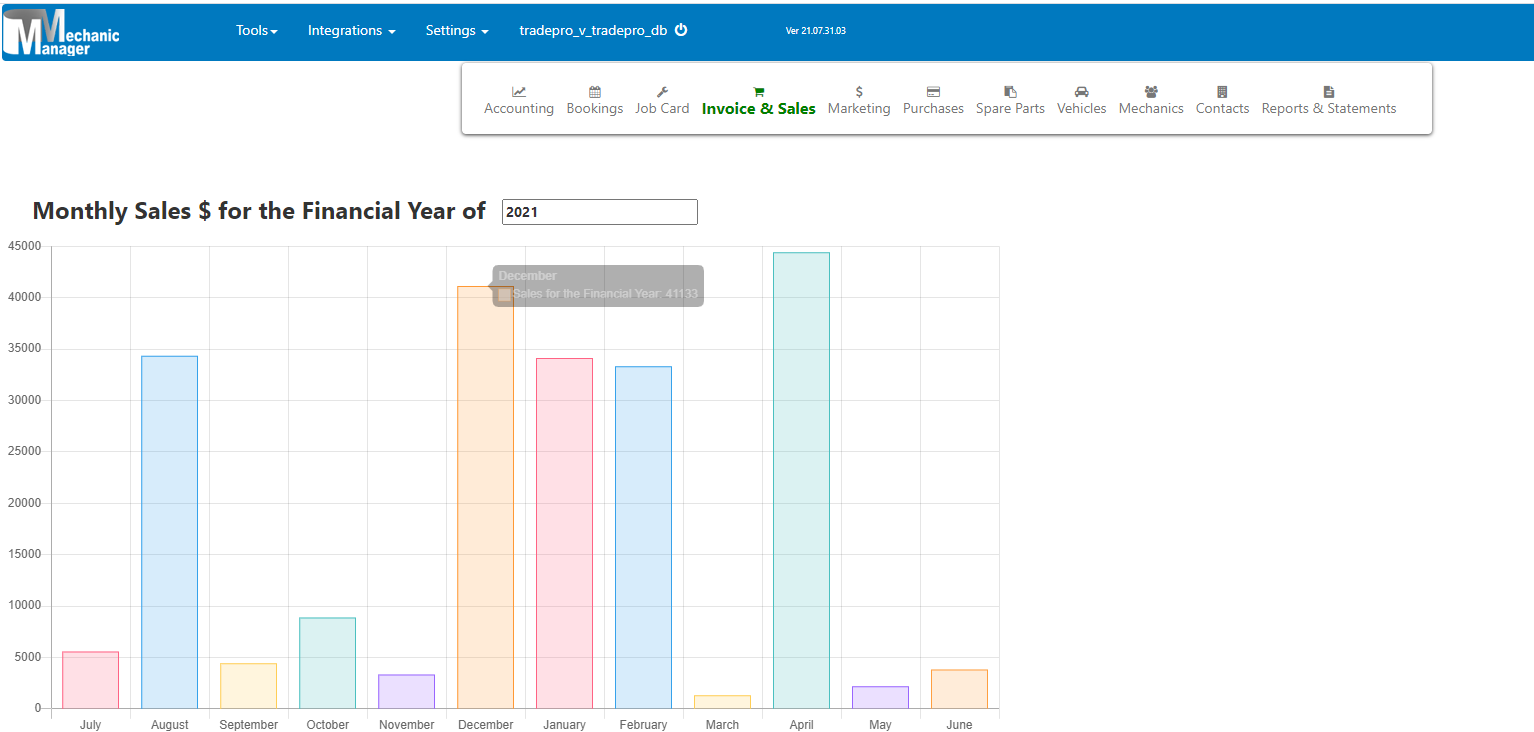Click the tradepro_v_tradepro_db database name
Viewport: 1534px width, 732px height.
(593, 30)
